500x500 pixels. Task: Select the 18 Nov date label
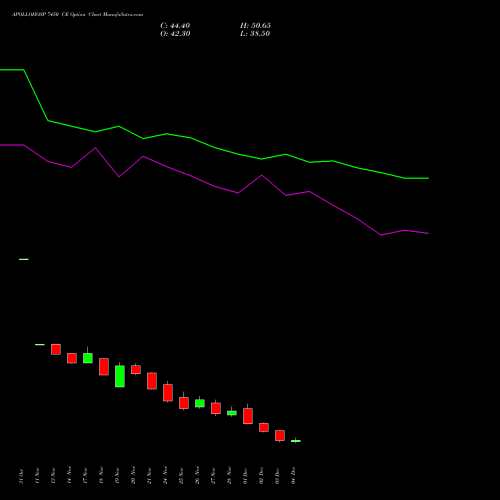101,476
